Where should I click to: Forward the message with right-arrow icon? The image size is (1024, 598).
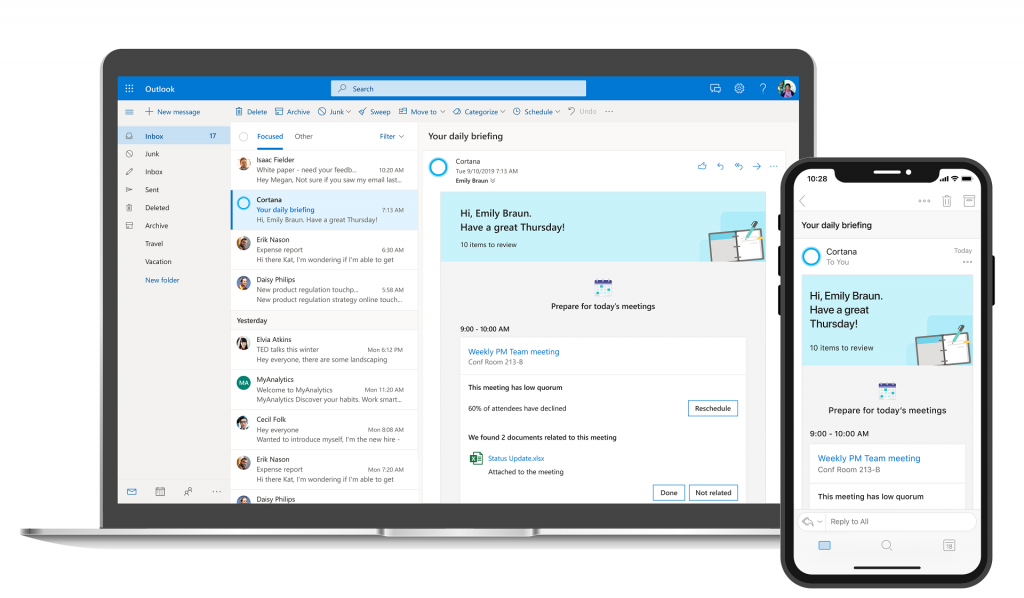click(x=756, y=166)
